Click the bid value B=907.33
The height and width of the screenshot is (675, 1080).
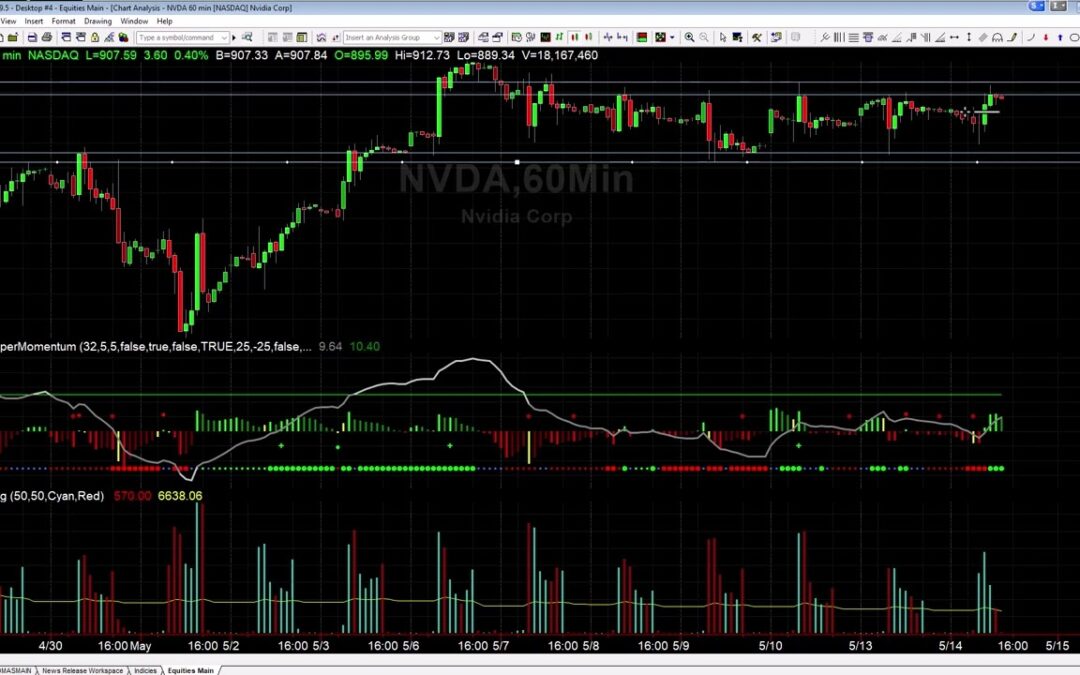pyautogui.click(x=242, y=55)
